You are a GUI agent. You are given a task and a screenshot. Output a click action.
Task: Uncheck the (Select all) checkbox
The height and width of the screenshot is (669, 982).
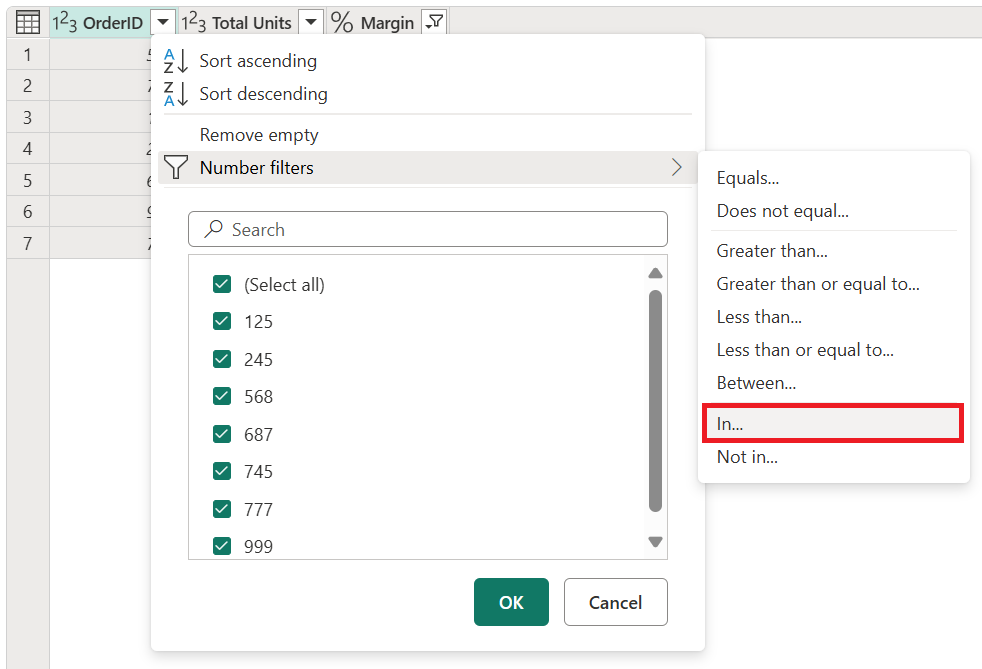(x=222, y=285)
